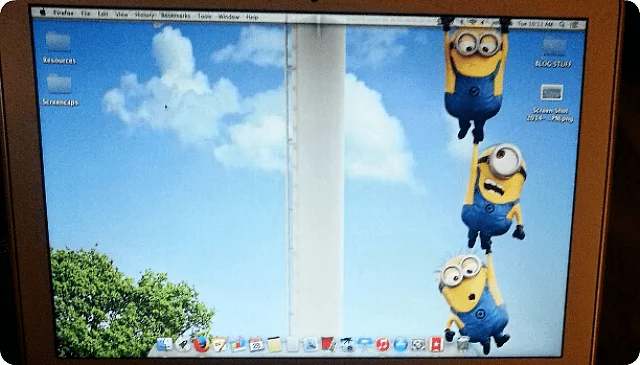
Task: Click the volume icon in menu bar
Action: tap(482, 22)
